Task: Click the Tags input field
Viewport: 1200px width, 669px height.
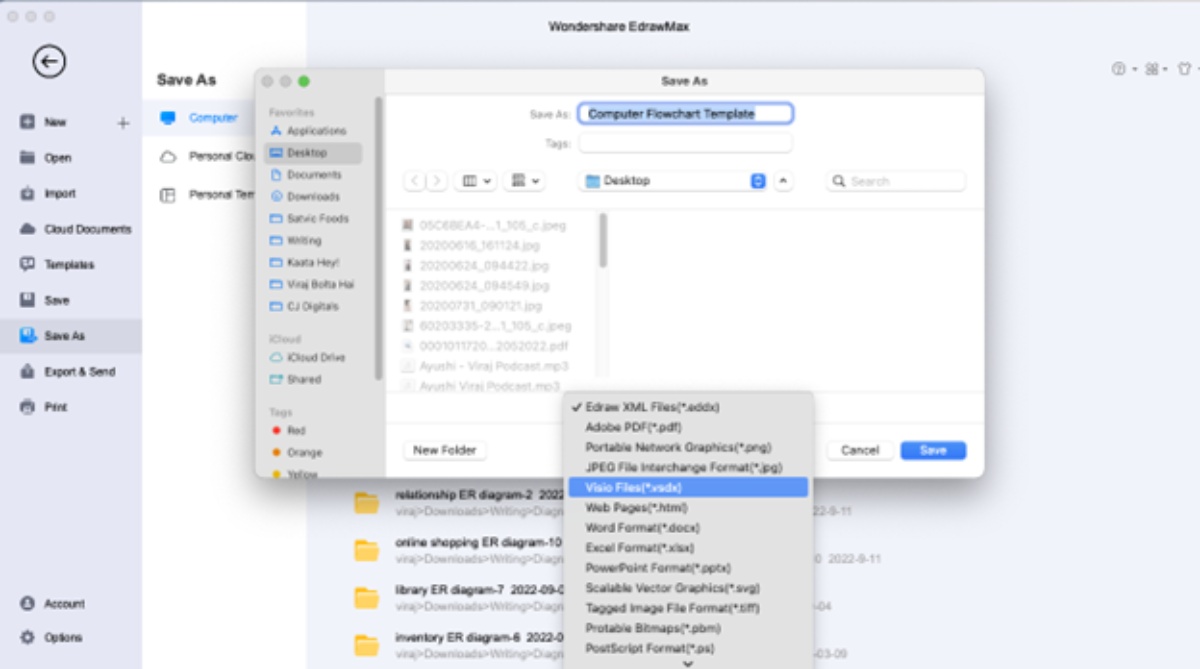Action: point(686,143)
